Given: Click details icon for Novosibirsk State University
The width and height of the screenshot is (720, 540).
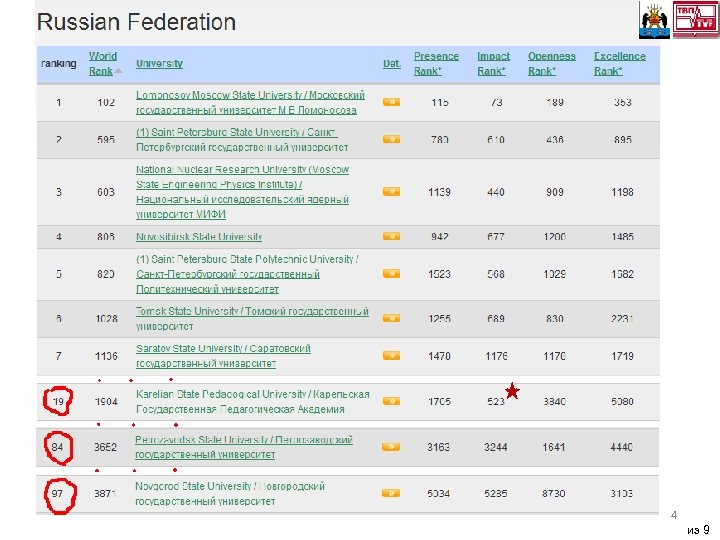Looking at the screenshot, I should click(x=391, y=236).
